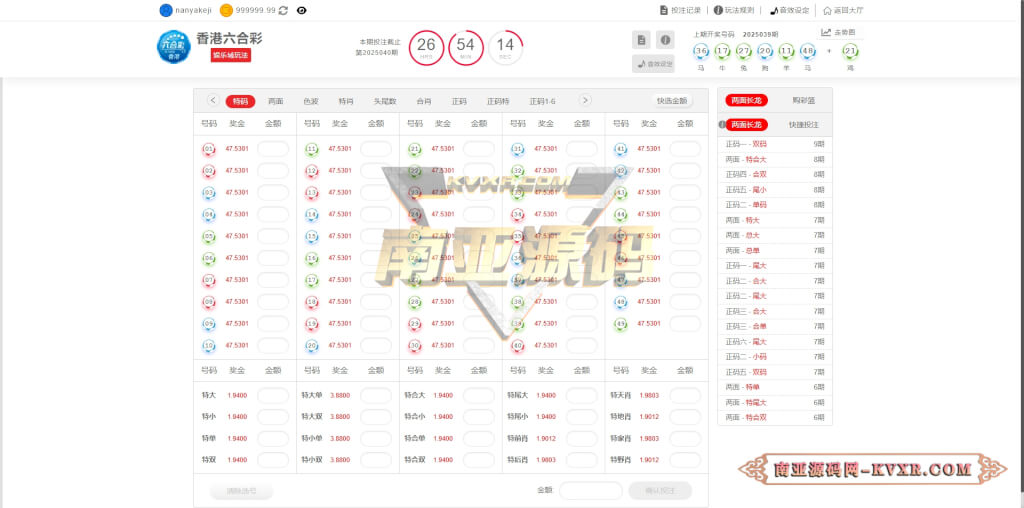Select number ball 49

click(x=620, y=323)
